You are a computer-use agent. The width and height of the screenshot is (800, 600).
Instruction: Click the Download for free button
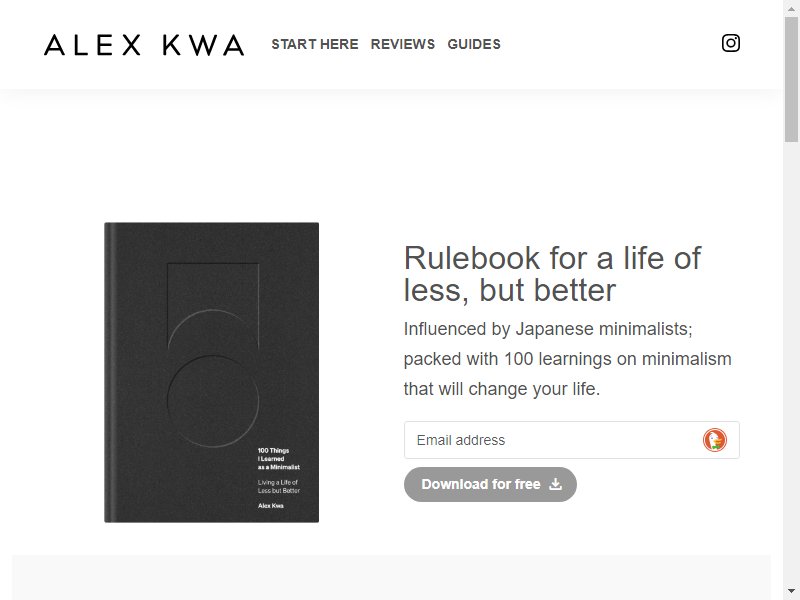click(490, 484)
